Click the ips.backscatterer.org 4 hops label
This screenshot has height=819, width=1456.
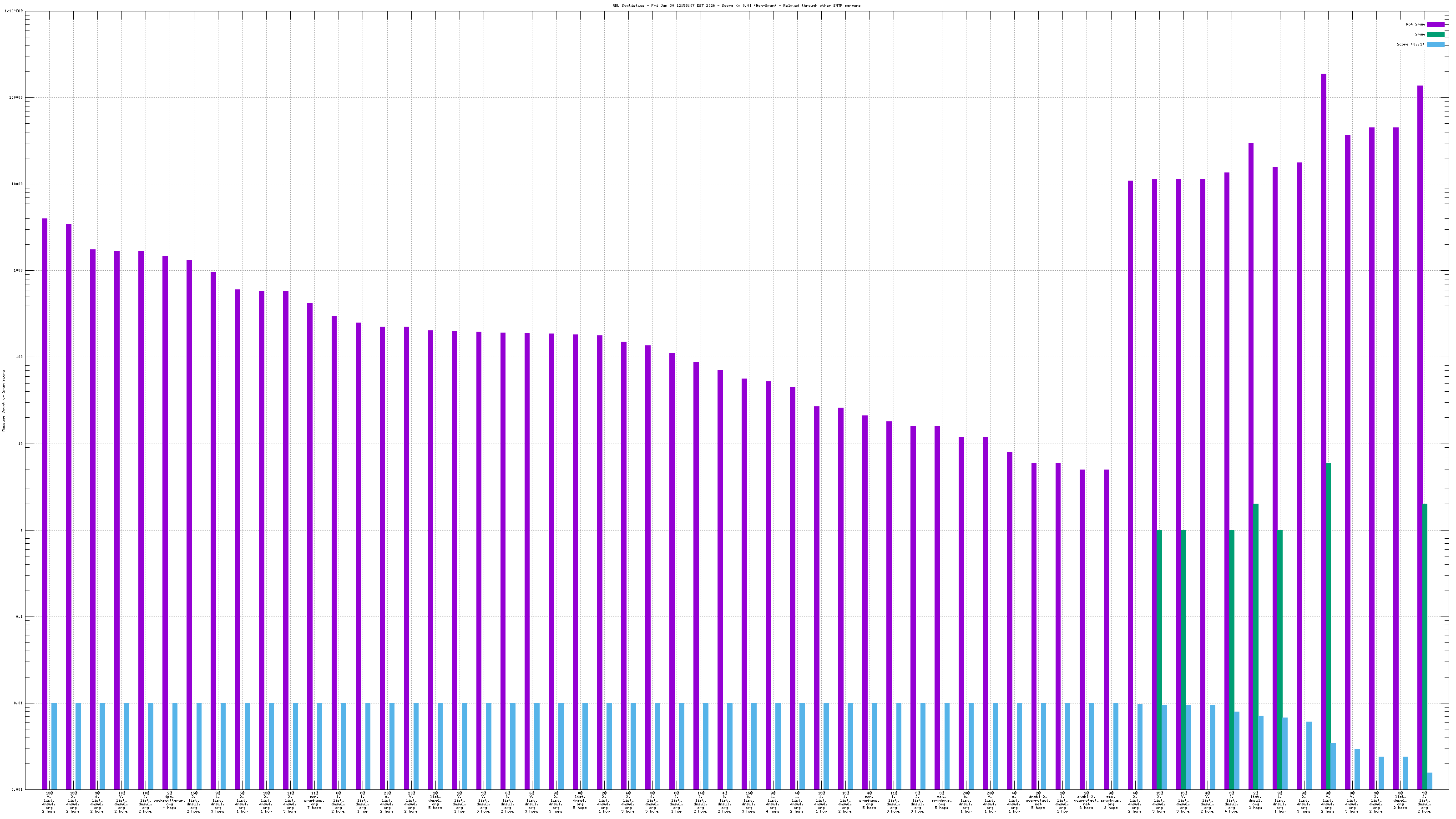[170, 801]
